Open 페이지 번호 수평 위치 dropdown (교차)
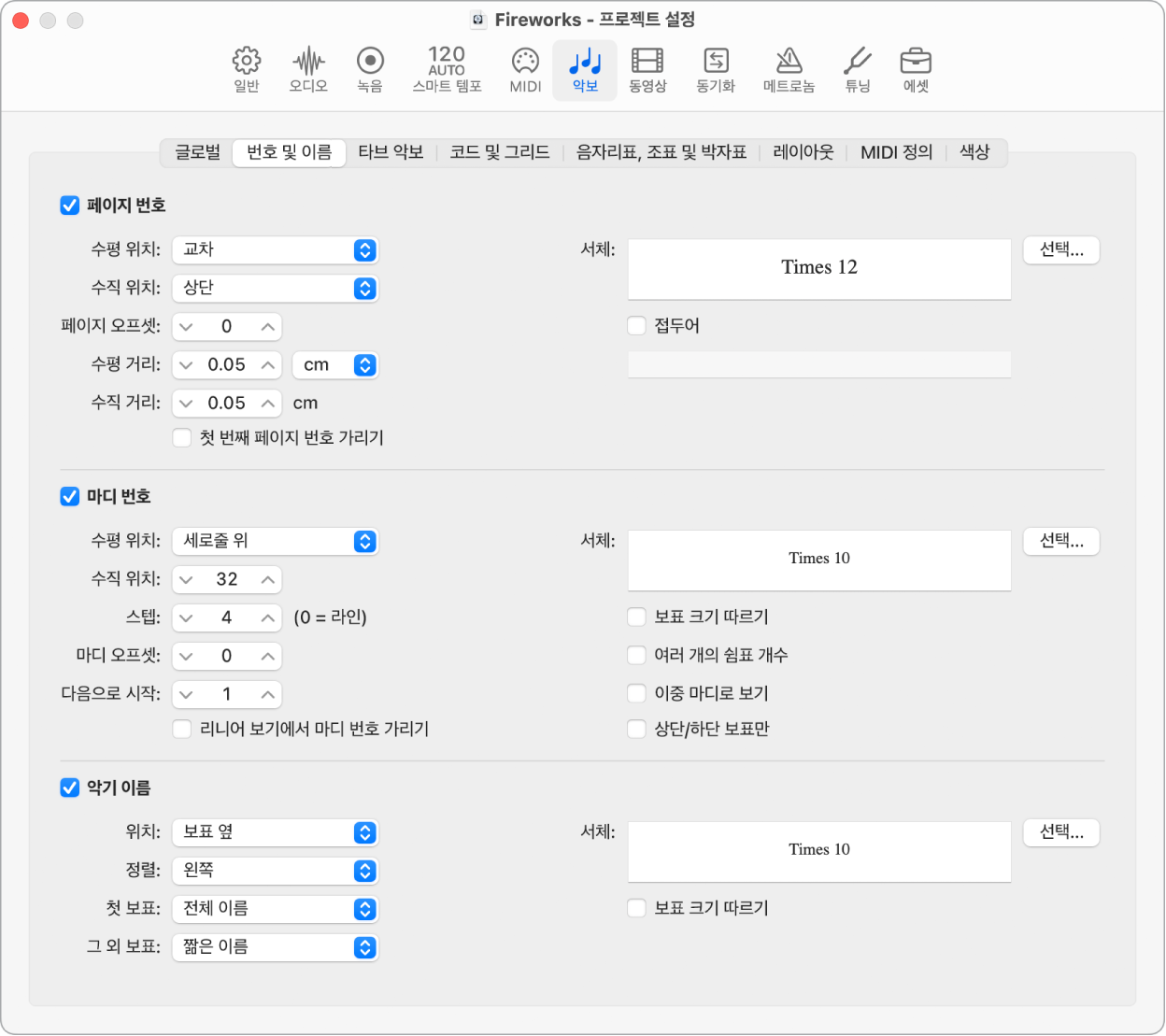The height and width of the screenshot is (1036, 1166). coord(275,250)
